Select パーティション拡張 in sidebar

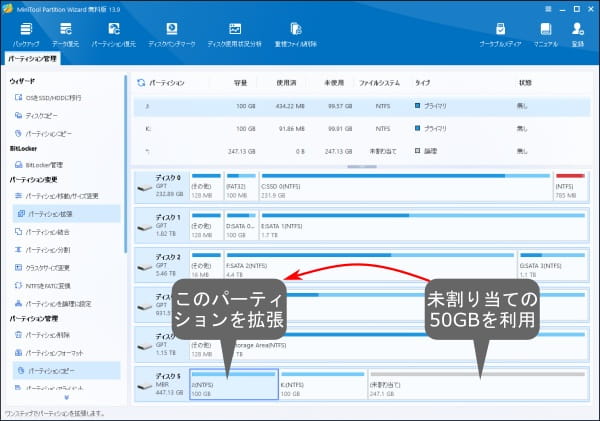tap(66, 214)
